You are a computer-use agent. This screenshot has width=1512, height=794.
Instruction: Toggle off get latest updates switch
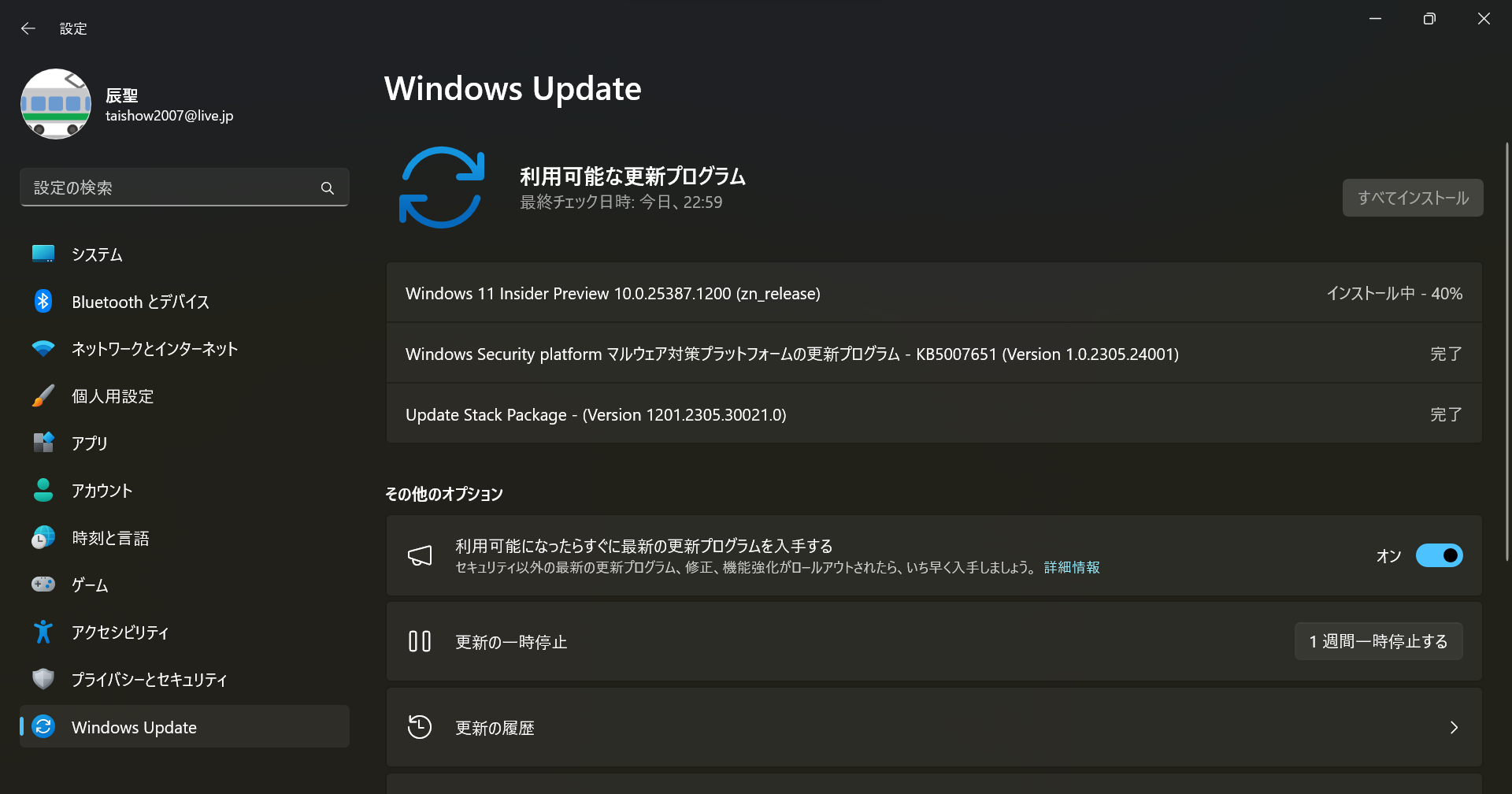(1439, 555)
